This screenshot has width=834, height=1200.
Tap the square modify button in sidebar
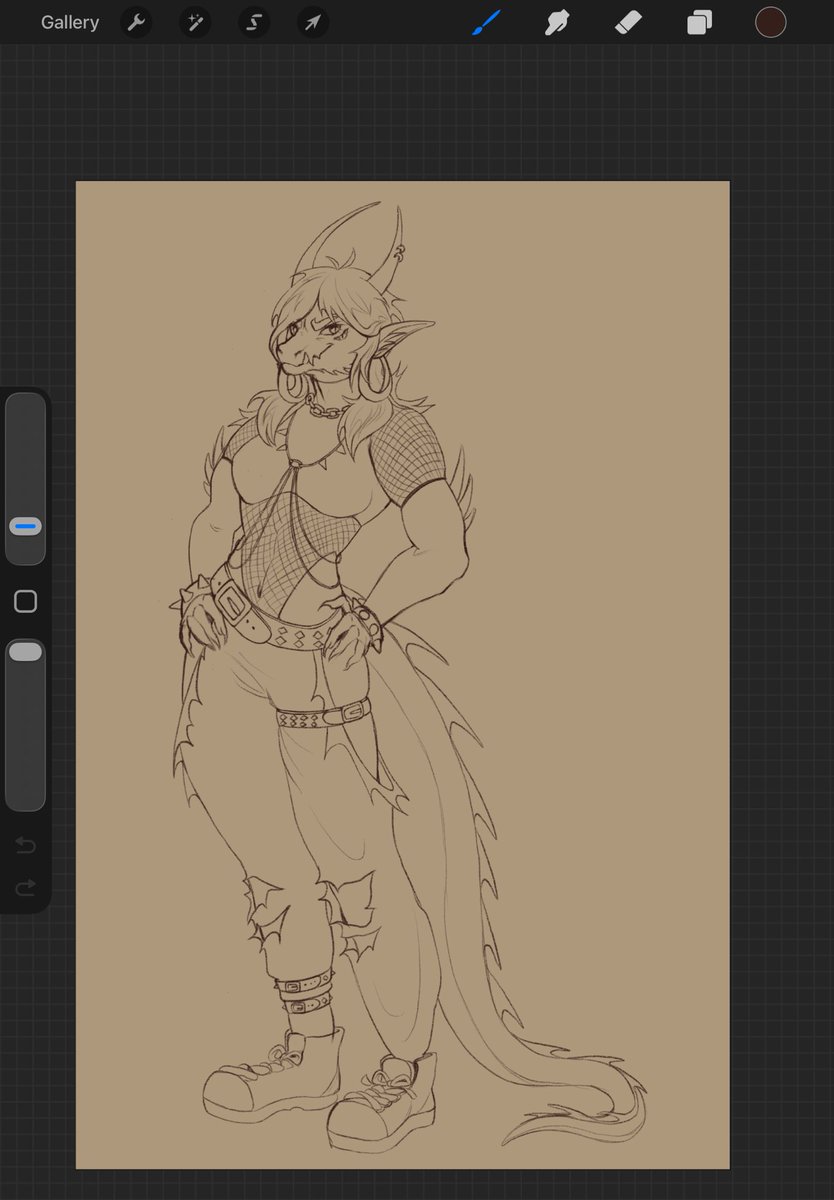tap(25, 601)
